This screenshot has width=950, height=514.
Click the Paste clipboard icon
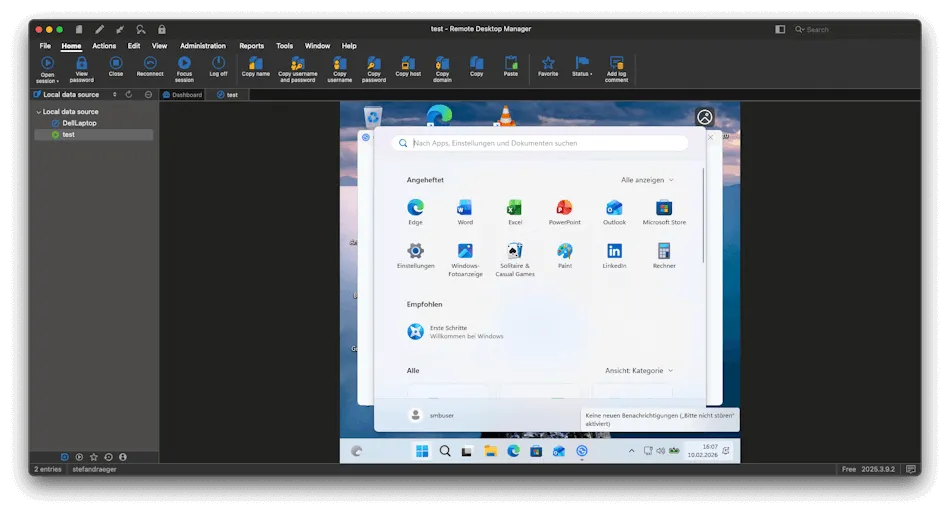tap(511, 62)
